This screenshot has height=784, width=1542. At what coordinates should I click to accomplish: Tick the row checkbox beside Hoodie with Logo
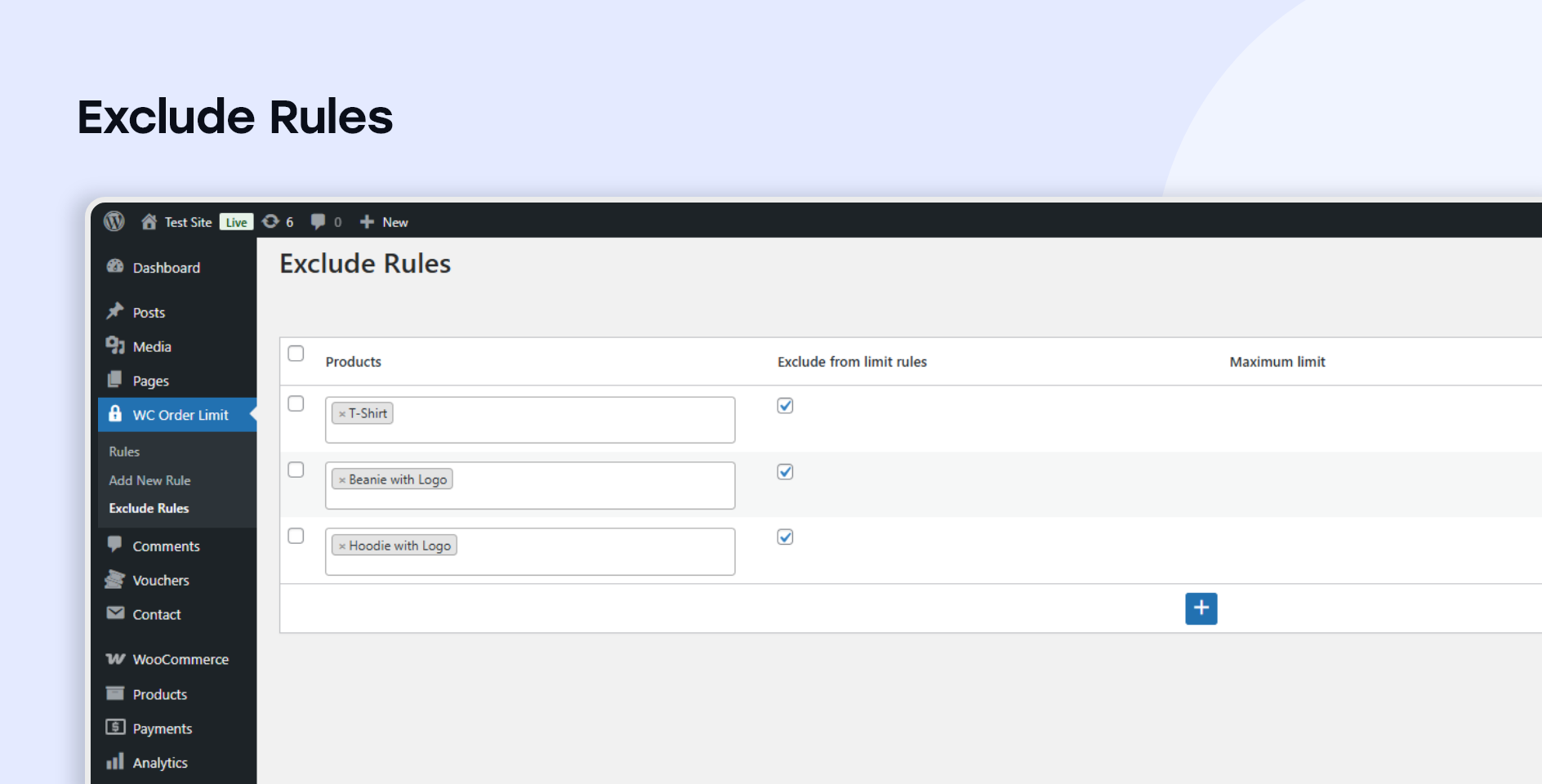click(296, 537)
